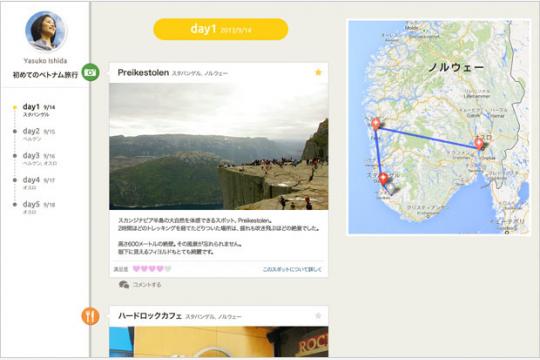Click the yellow day1 header button
Screen dimensions: 540x360
pyautogui.click(x=220, y=29)
